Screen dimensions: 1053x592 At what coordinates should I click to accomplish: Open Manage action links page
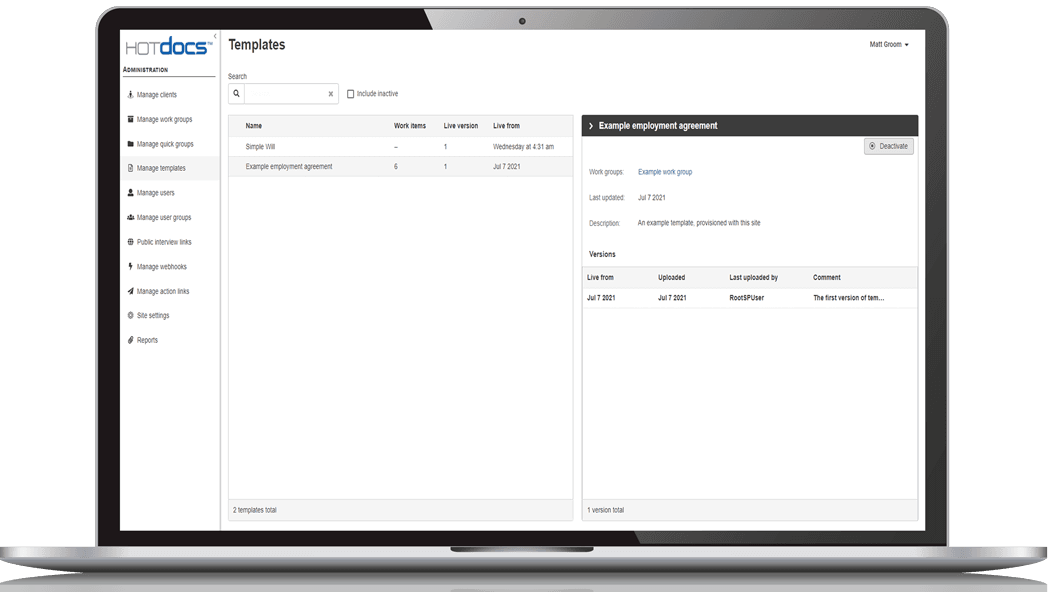click(163, 292)
